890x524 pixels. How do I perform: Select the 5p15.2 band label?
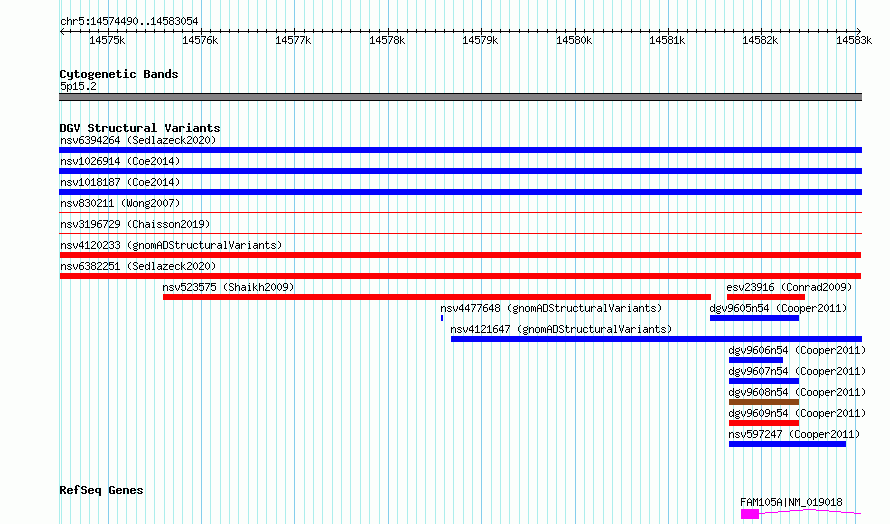tap(78, 86)
